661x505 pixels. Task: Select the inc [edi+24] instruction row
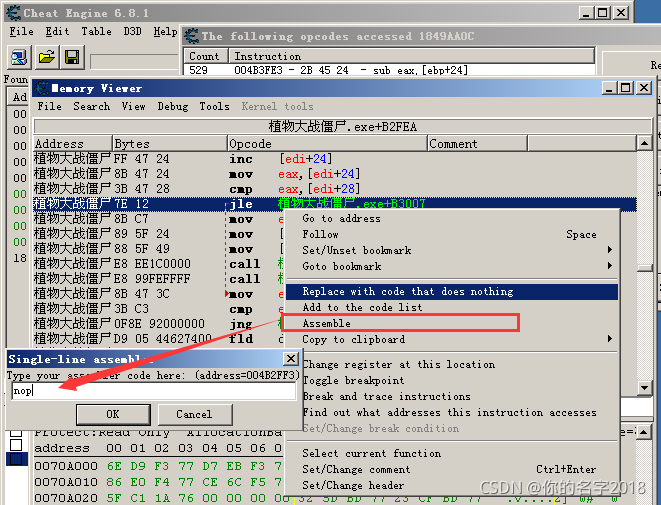tap(335, 159)
